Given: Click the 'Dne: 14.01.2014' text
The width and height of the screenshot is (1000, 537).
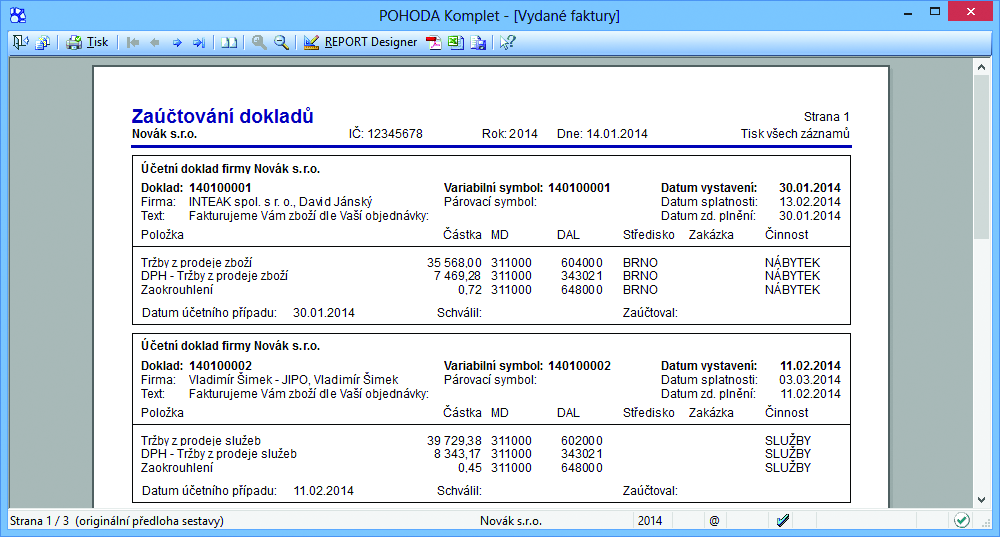Looking at the screenshot, I should [602, 134].
